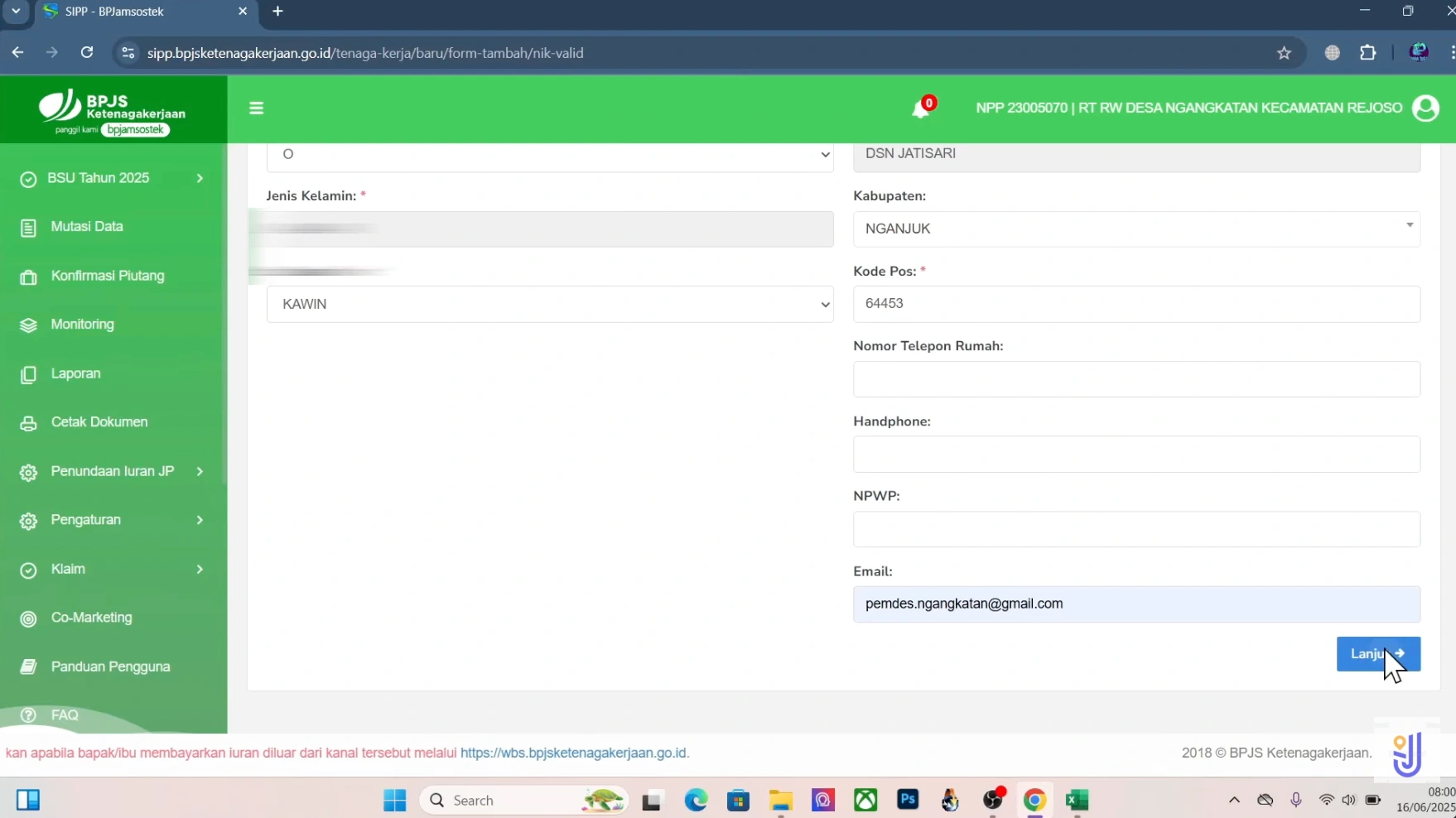Open the KAWIN marital status dropdown
Image resolution: width=1456 pixels, height=818 pixels.
[550, 303]
